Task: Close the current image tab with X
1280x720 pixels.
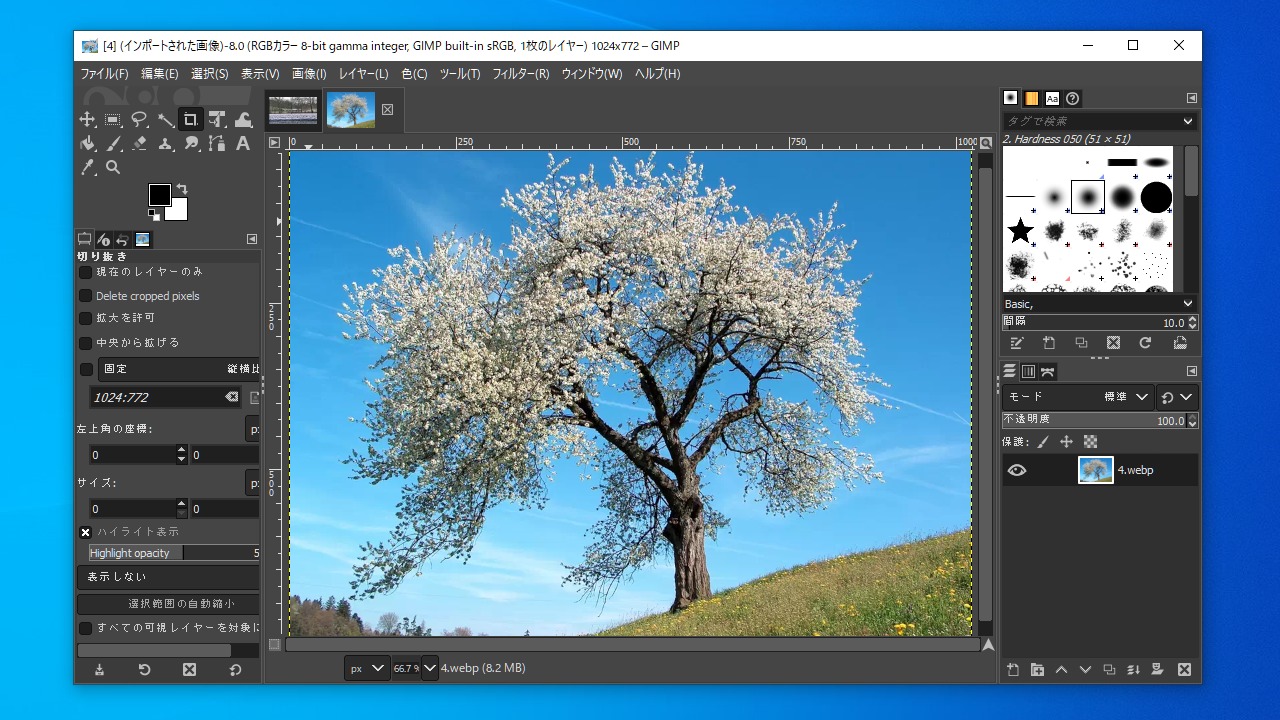Action: (388, 109)
